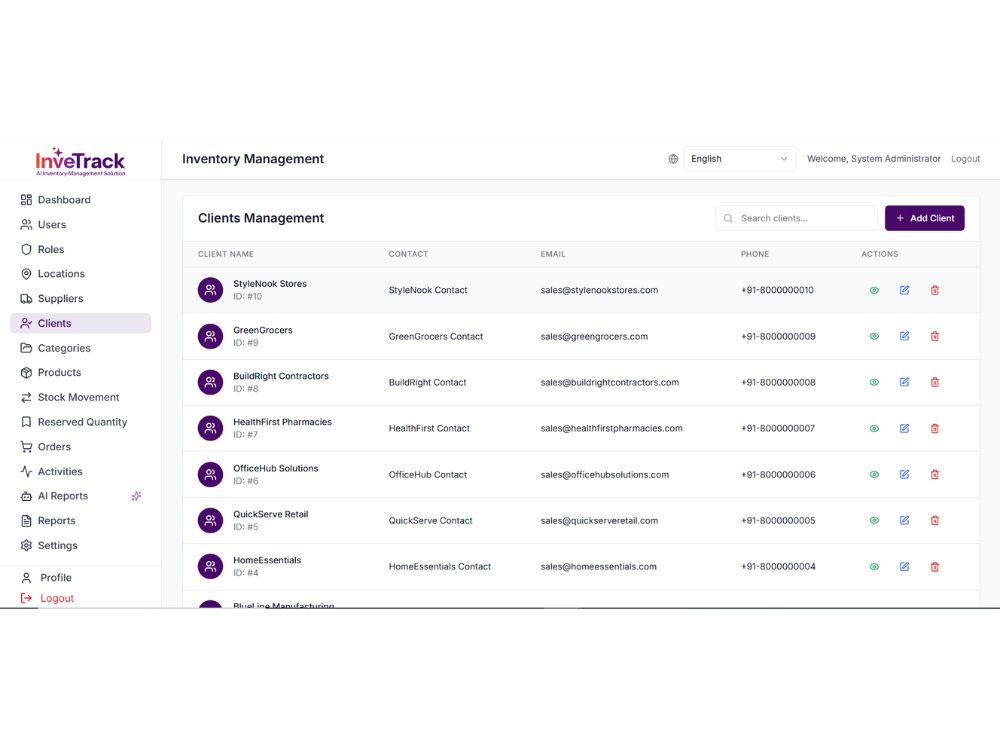This screenshot has width=1000, height=750.
Task: Navigate to Orders
Action: coord(81,447)
